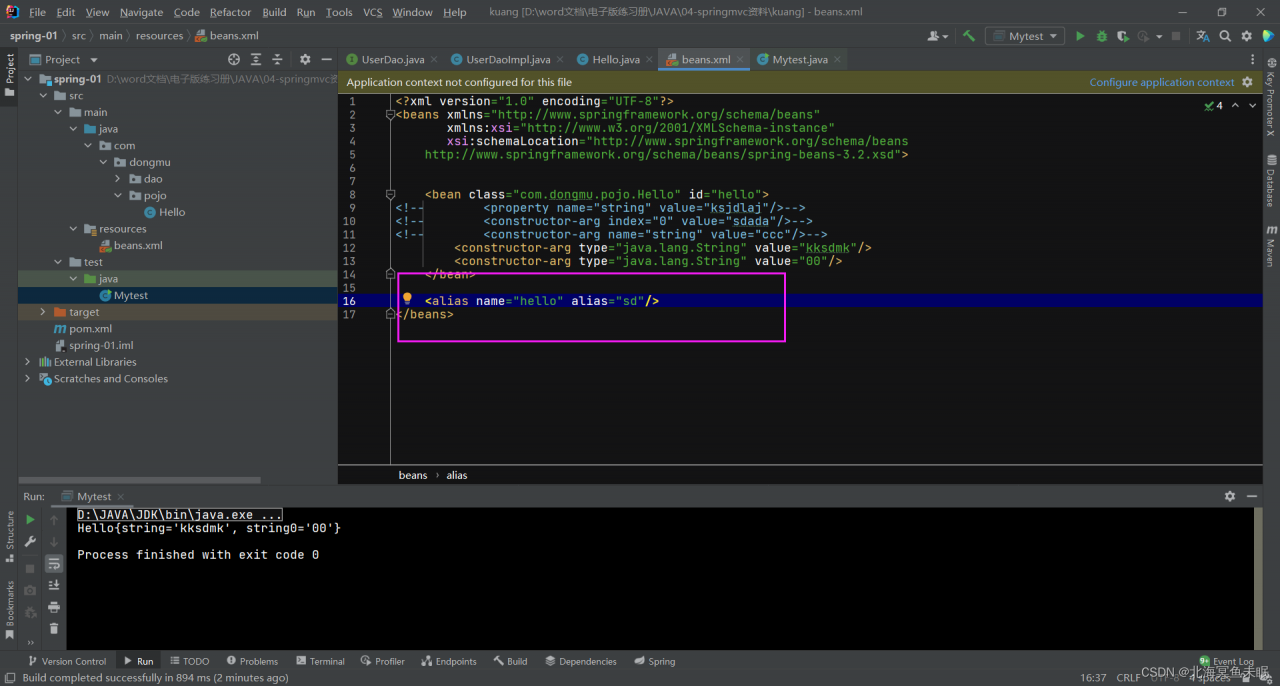The image size is (1280, 686).
Task: Run with Coverage using the shield icon
Action: pyautogui.click(x=1123, y=36)
